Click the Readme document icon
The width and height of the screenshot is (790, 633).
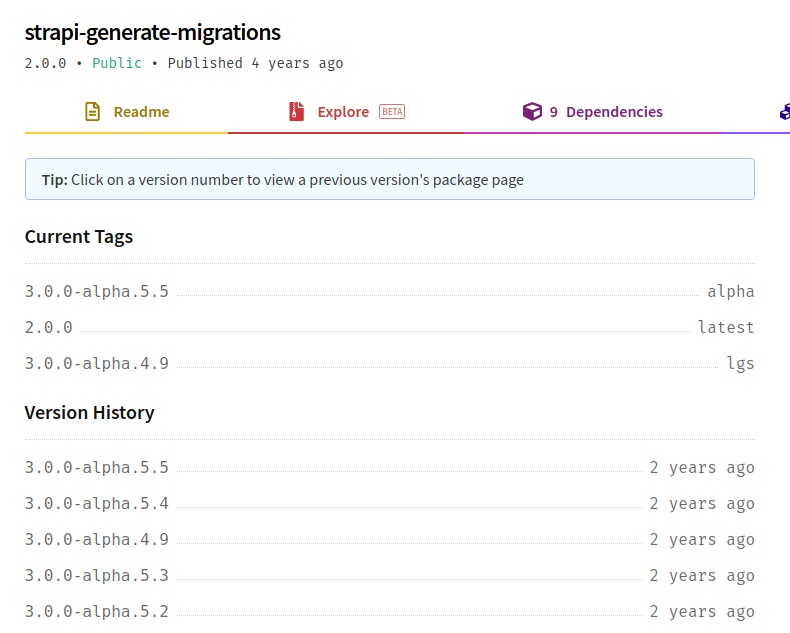(92, 111)
